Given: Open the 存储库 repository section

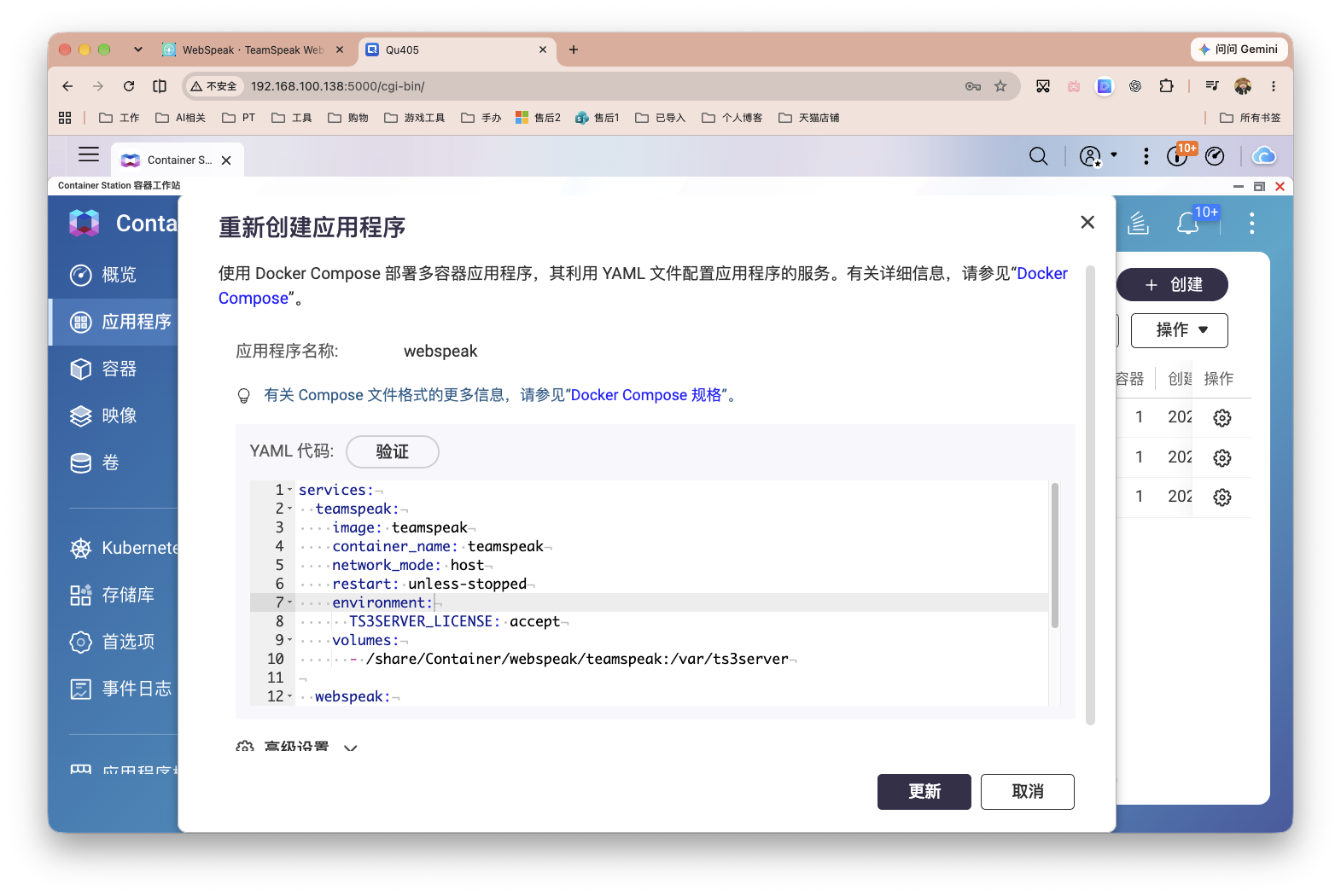Looking at the screenshot, I should pyautogui.click(x=113, y=595).
